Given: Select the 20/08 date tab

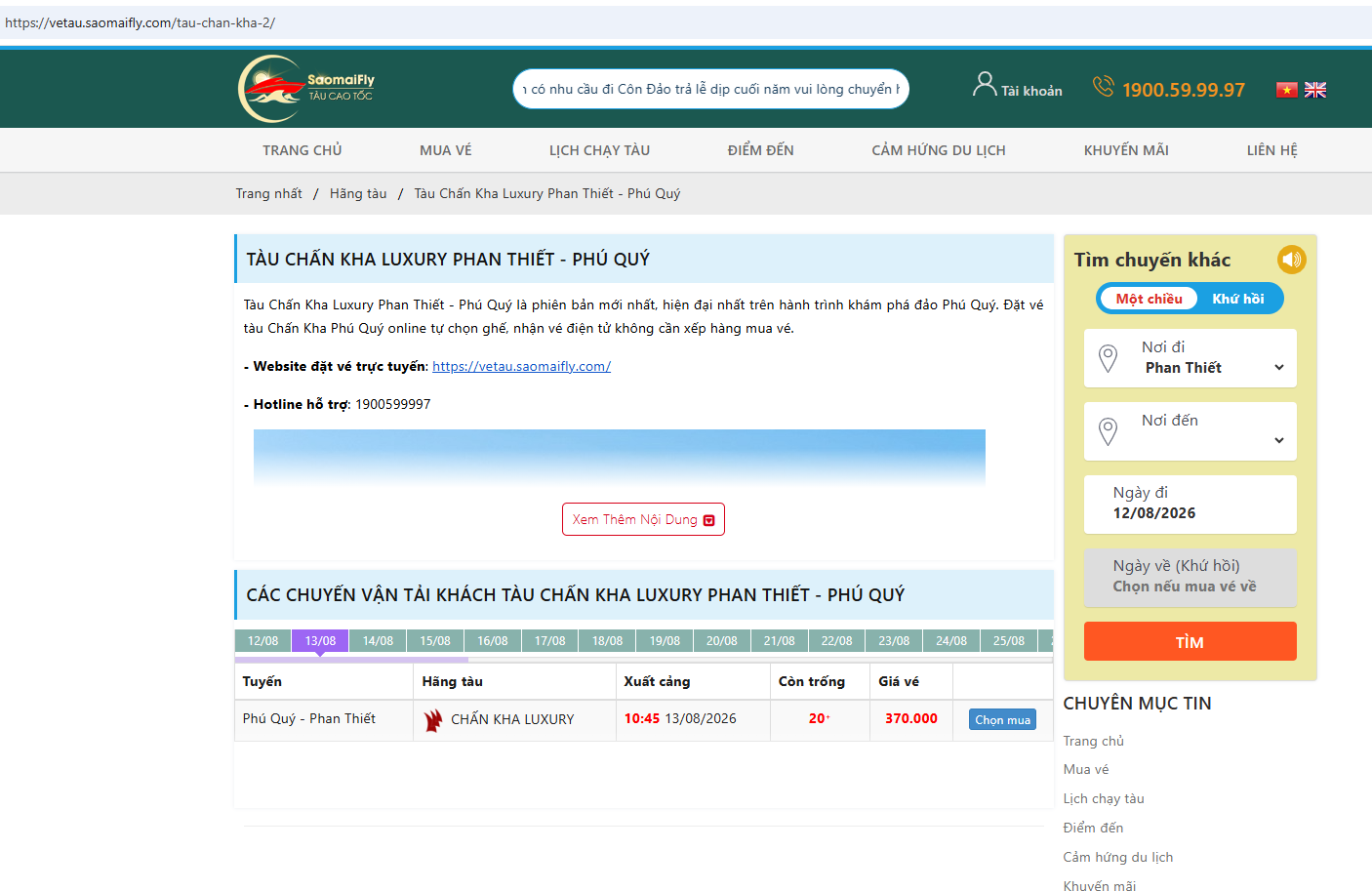Looking at the screenshot, I should pyautogui.click(x=722, y=641).
